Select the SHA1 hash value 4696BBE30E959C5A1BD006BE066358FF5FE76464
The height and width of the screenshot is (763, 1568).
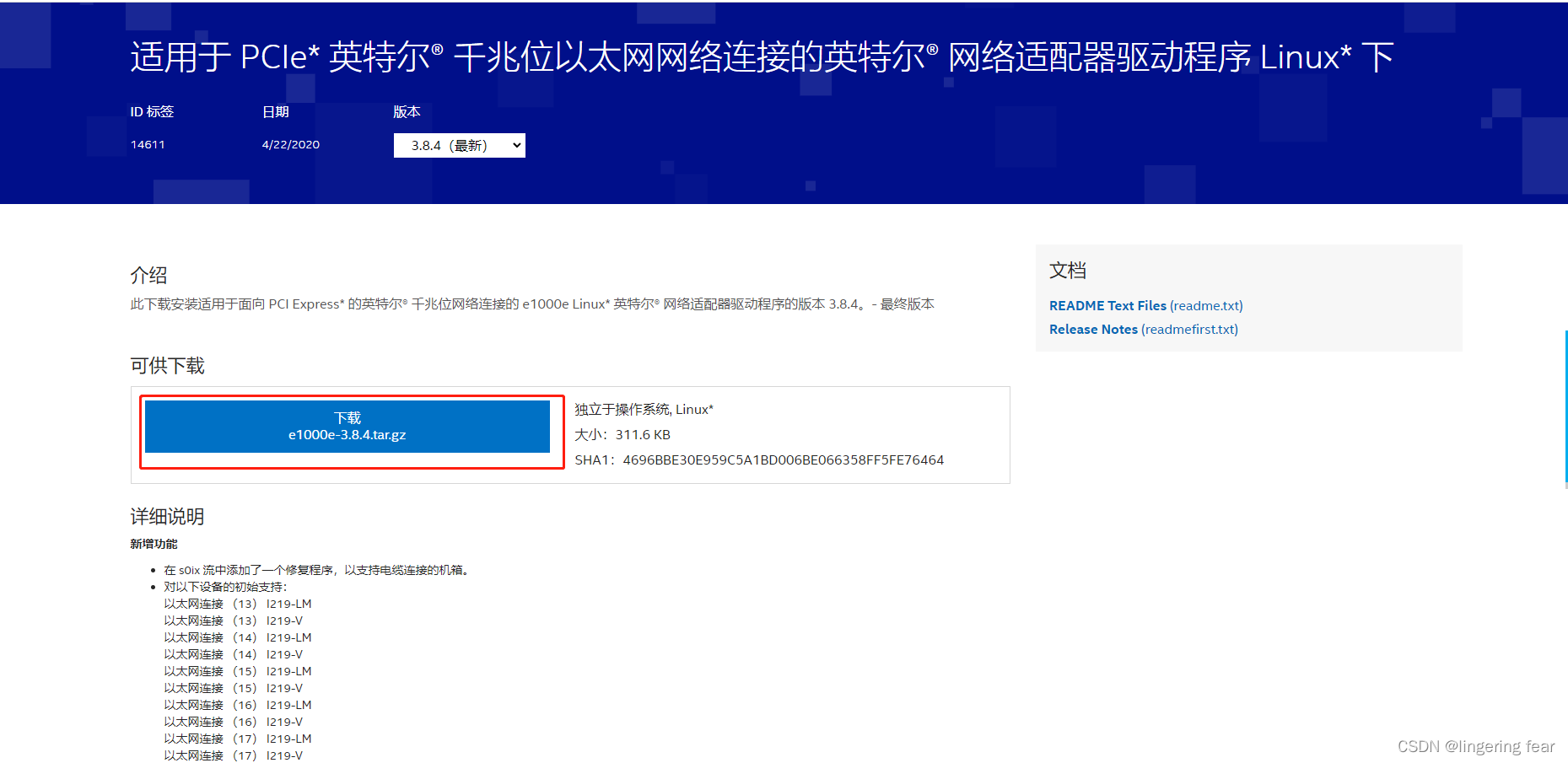pos(783,459)
